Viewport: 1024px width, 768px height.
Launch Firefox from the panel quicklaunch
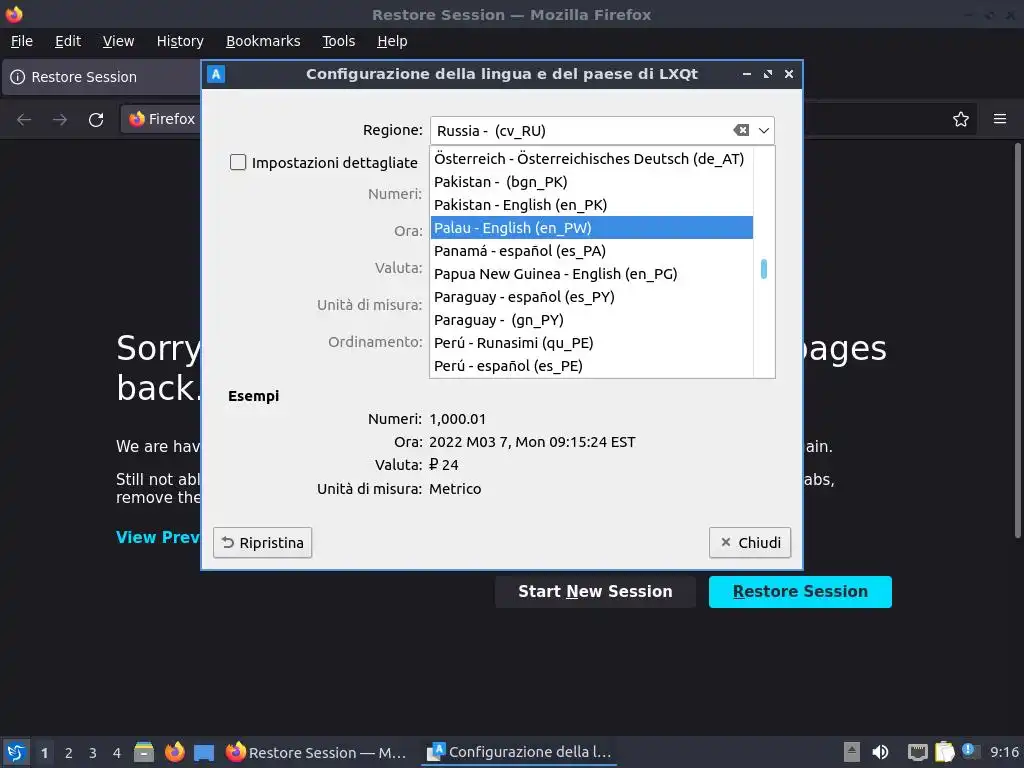pos(174,752)
